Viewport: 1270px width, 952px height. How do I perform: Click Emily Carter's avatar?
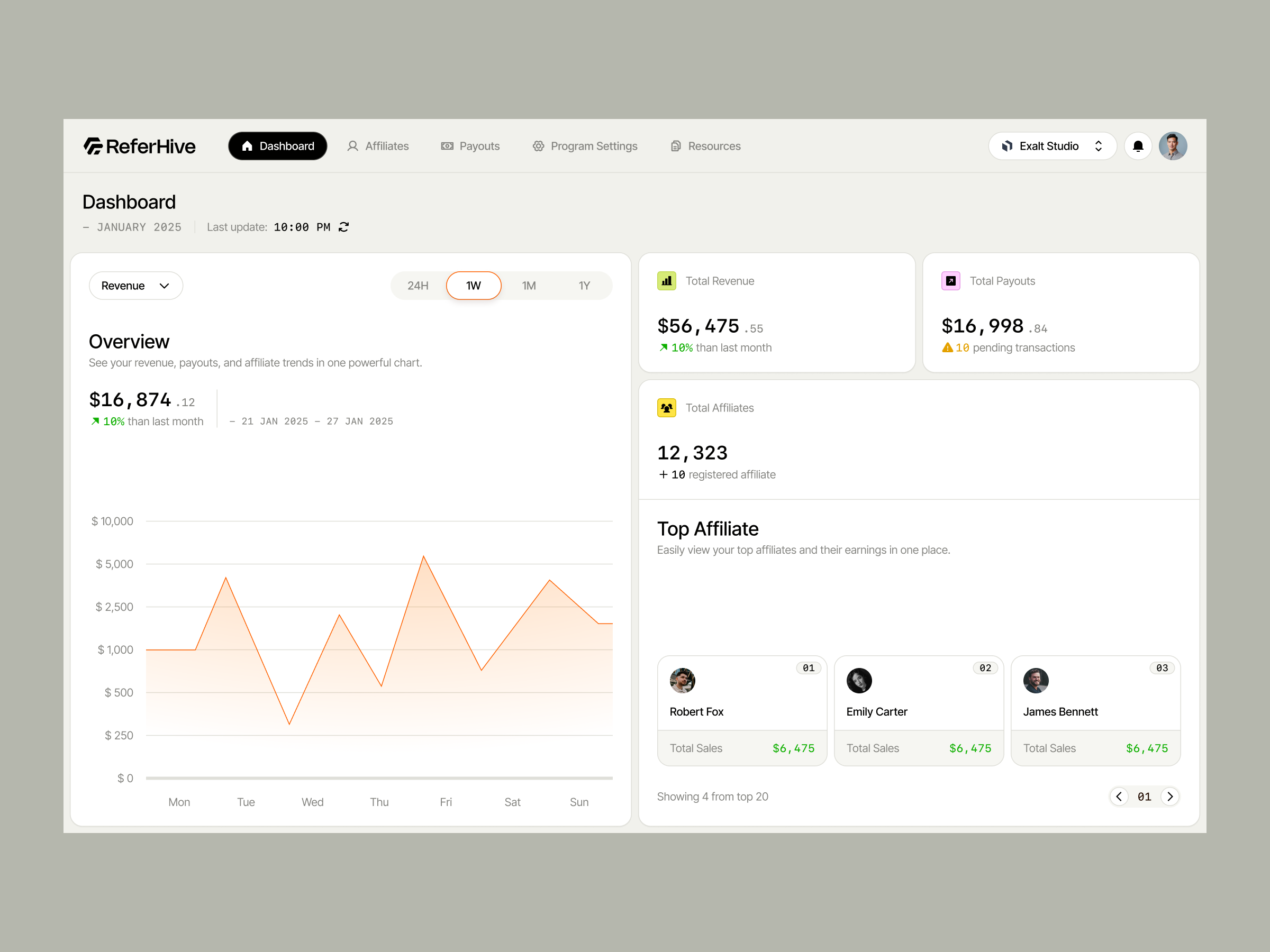[859, 681]
